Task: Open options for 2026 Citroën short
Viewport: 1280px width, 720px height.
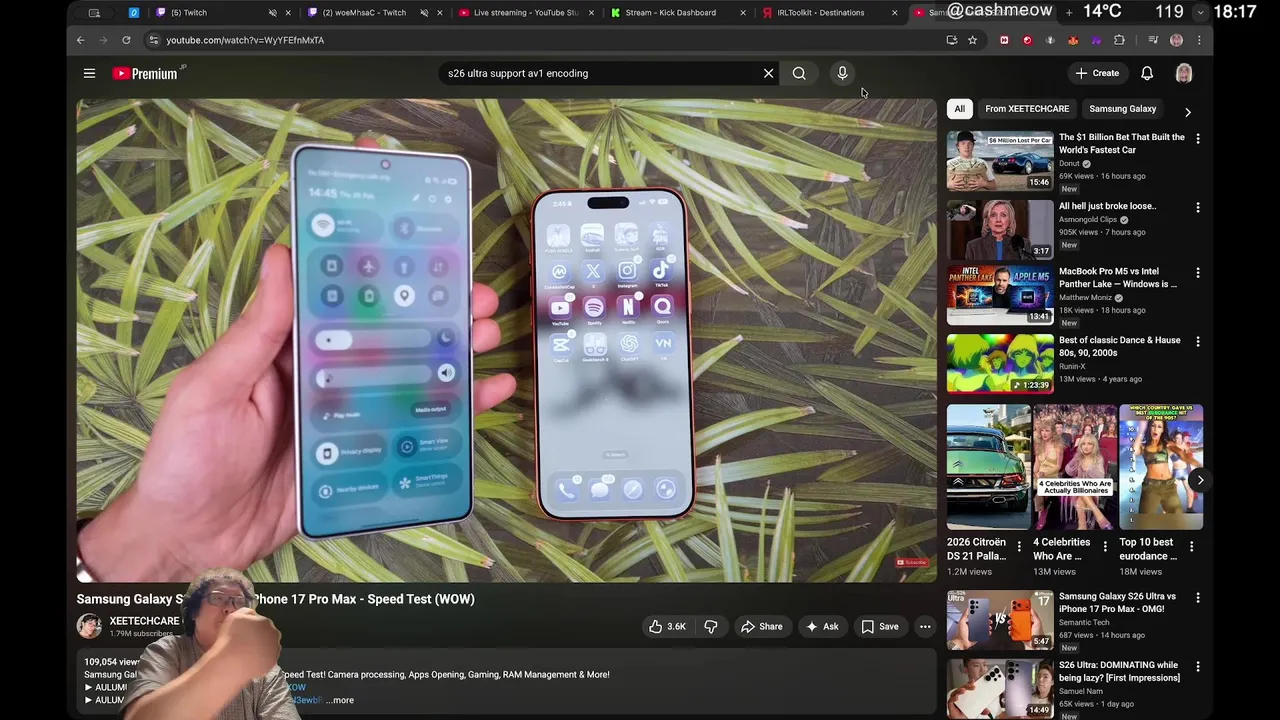Action: click(1019, 546)
